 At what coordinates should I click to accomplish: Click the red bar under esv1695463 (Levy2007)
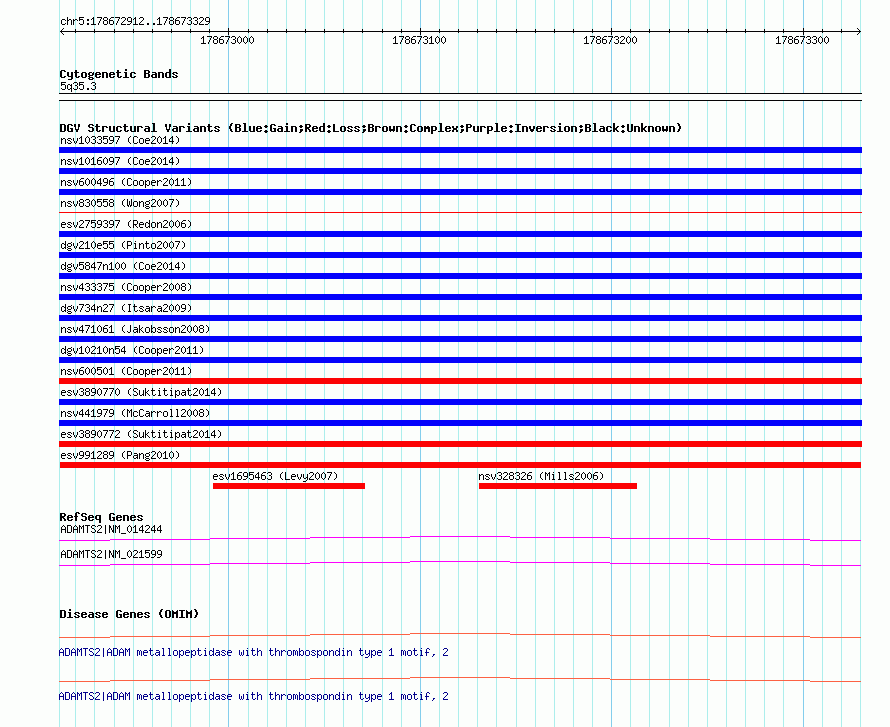[289, 486]
